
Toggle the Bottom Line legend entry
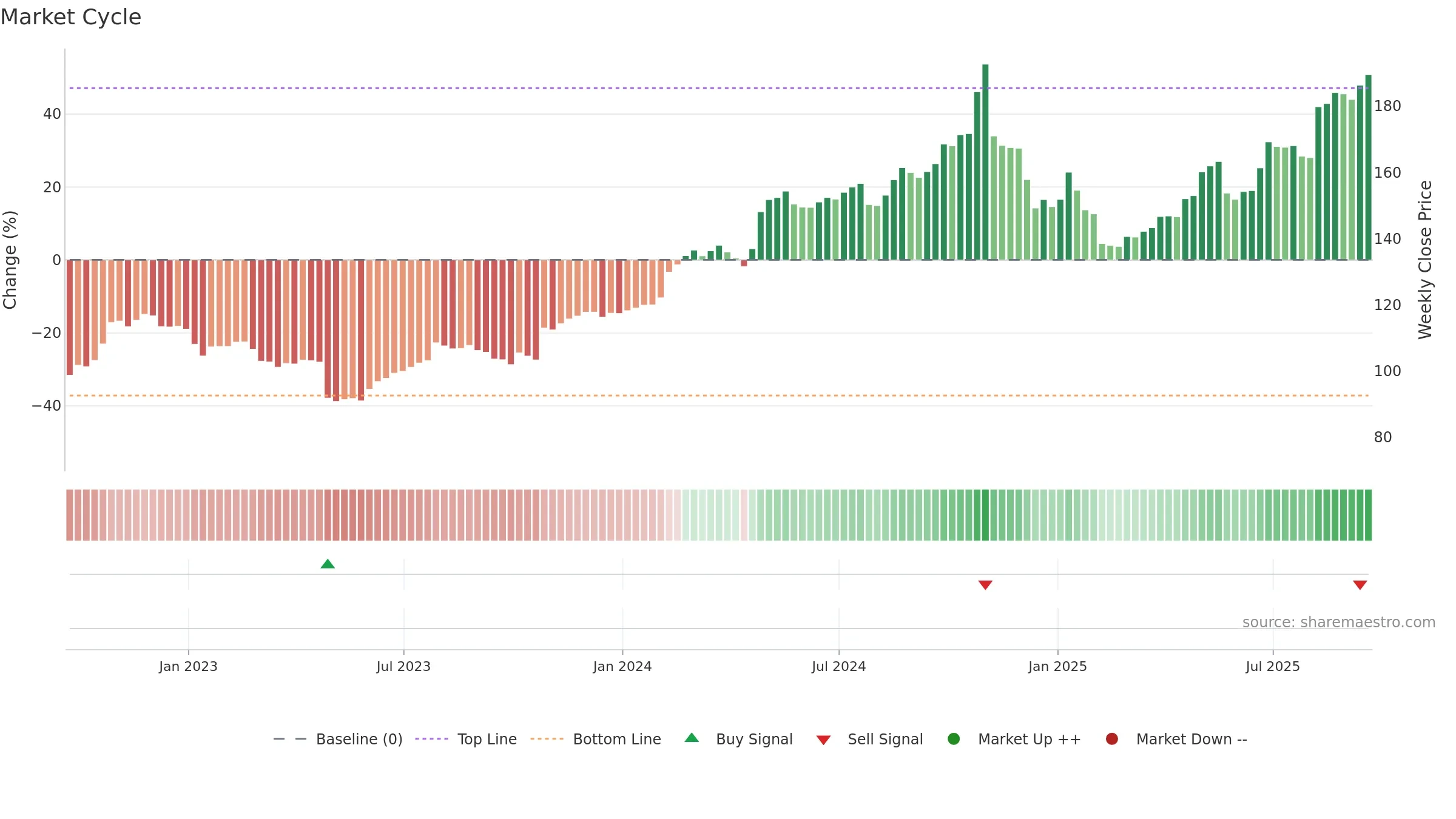click(596, 739)
